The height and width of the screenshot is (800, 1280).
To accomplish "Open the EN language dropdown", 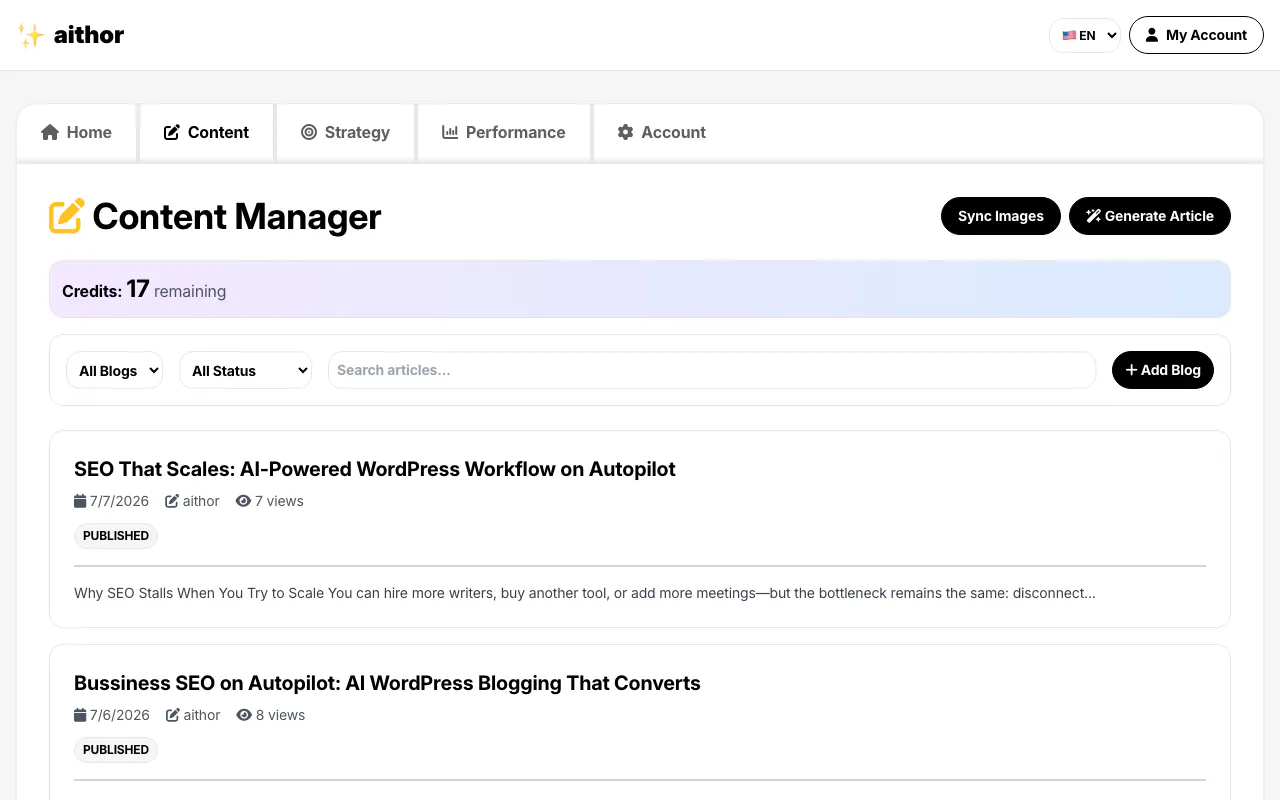I will pos(1085,35).
